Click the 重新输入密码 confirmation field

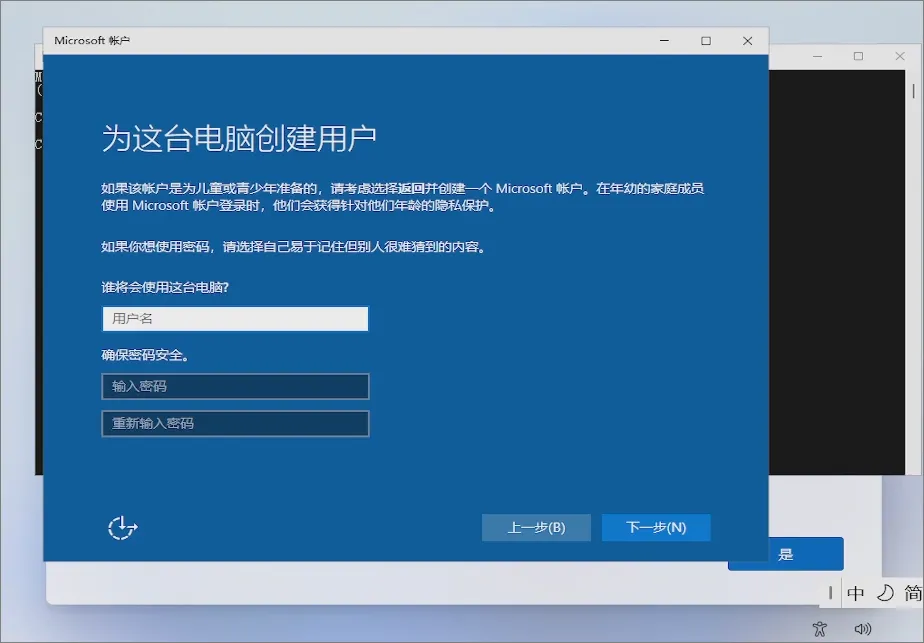point(235,423)
